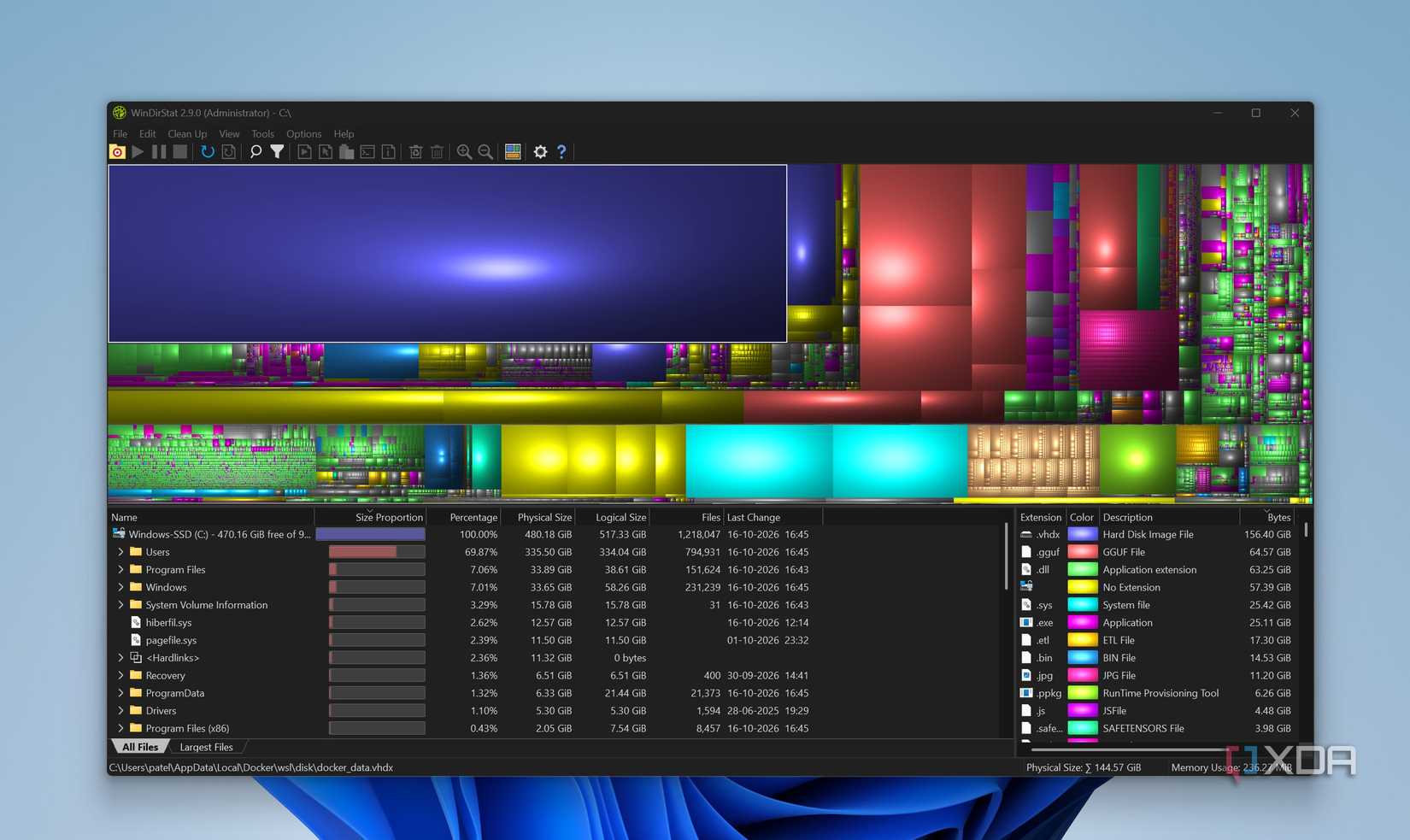Click the permanent Delete trash icon
This screenshot has height=840, width=1410.
click(437, 152)
